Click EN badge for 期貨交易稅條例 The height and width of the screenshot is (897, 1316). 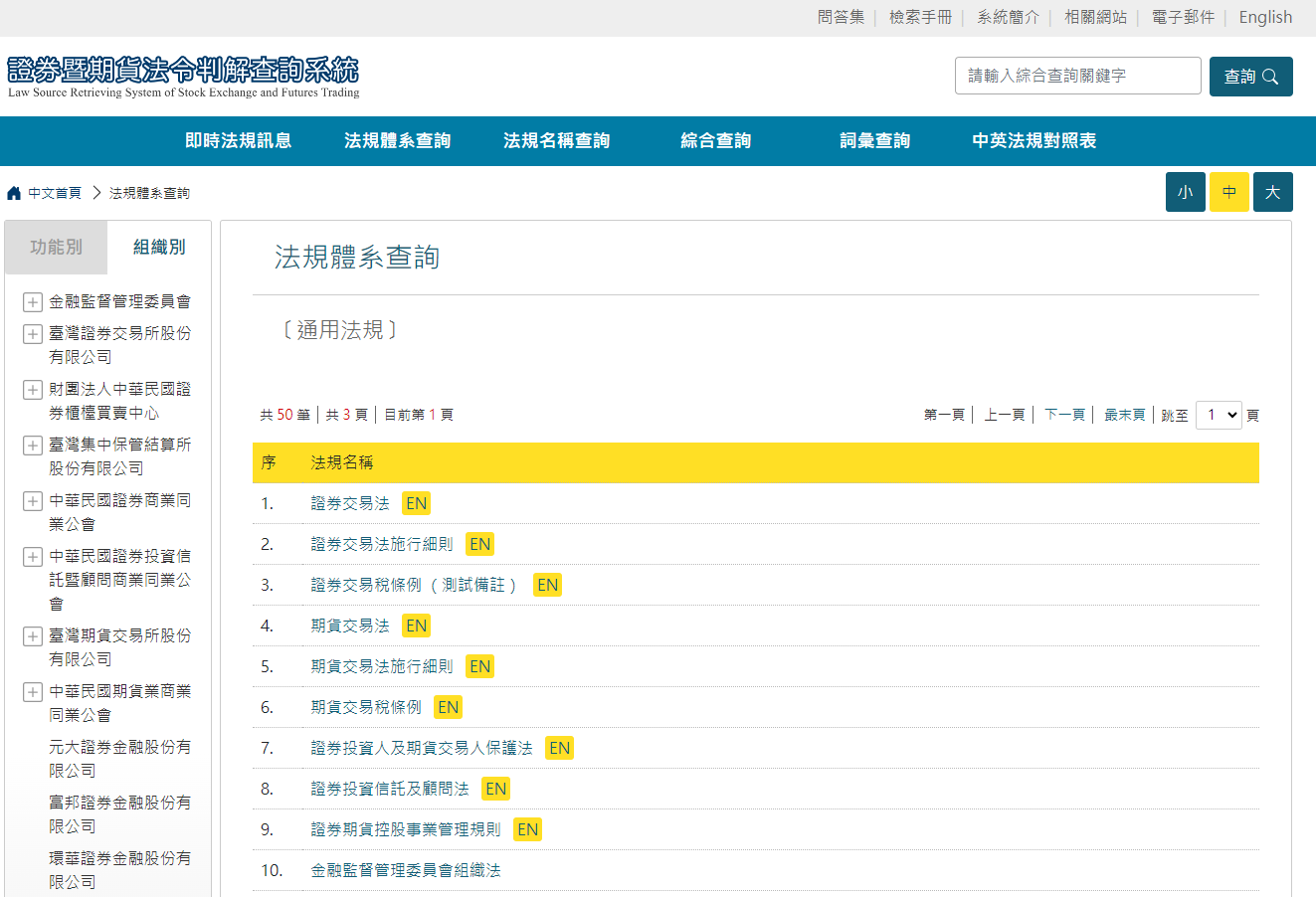[x=449, y=707]
